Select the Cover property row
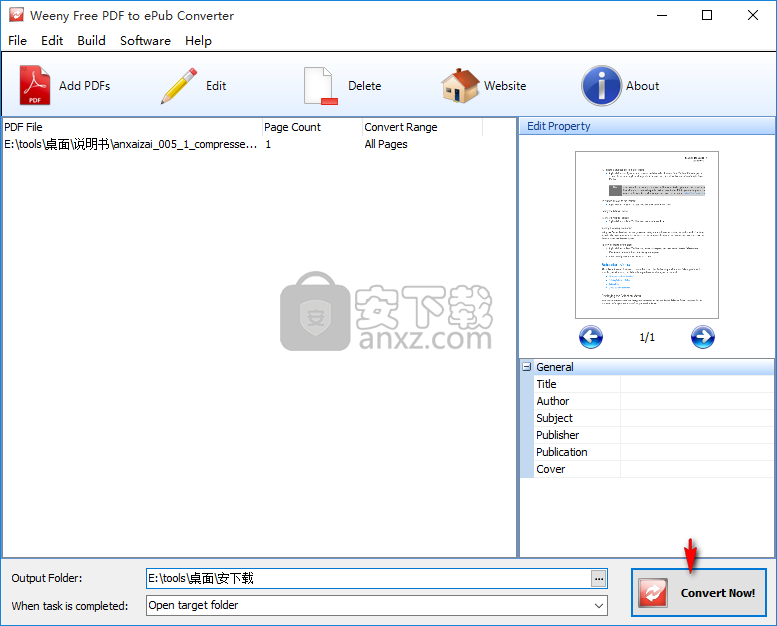 pyautogui.click(x=654, y=469)
